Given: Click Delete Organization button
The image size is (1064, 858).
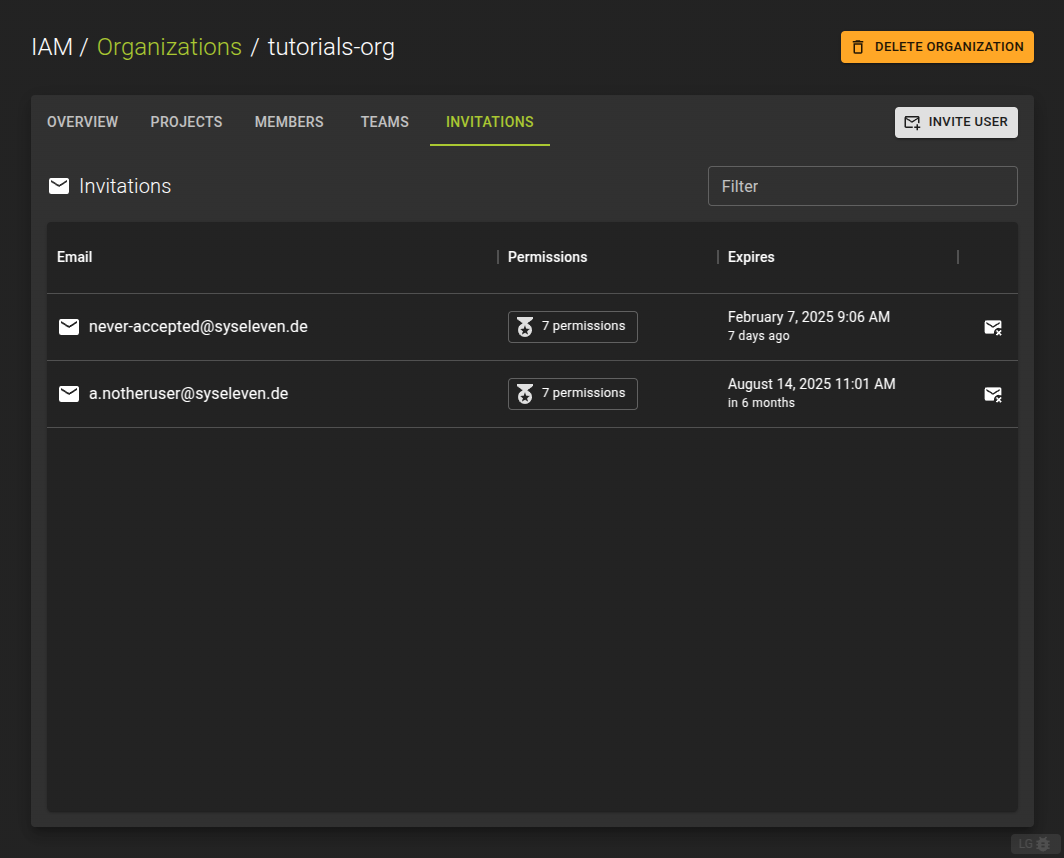Looking at the screenshot, I should [936, 47].
